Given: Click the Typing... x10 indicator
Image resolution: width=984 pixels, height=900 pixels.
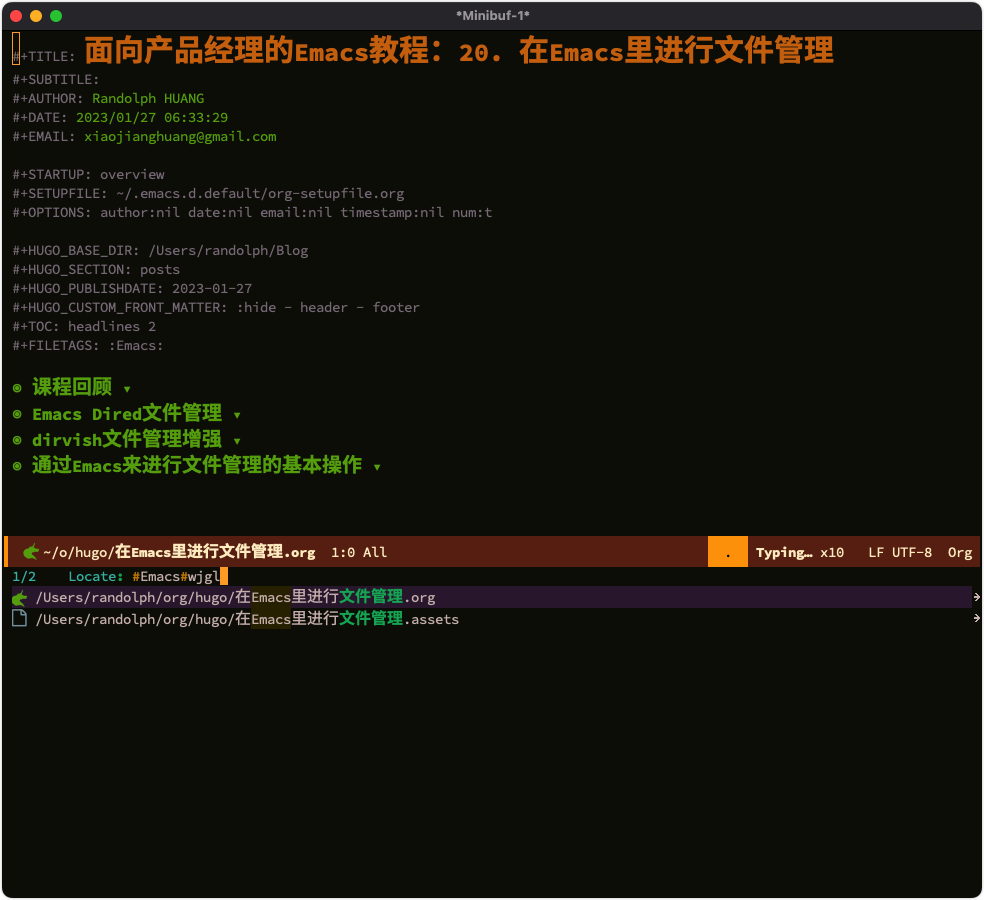Looking at the screenshot, I should coord(800,552).
